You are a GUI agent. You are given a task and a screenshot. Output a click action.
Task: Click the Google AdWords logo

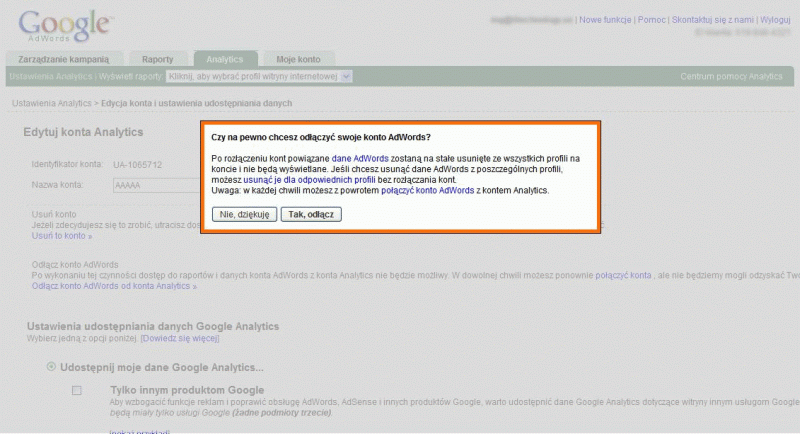[x=65, y=26]
